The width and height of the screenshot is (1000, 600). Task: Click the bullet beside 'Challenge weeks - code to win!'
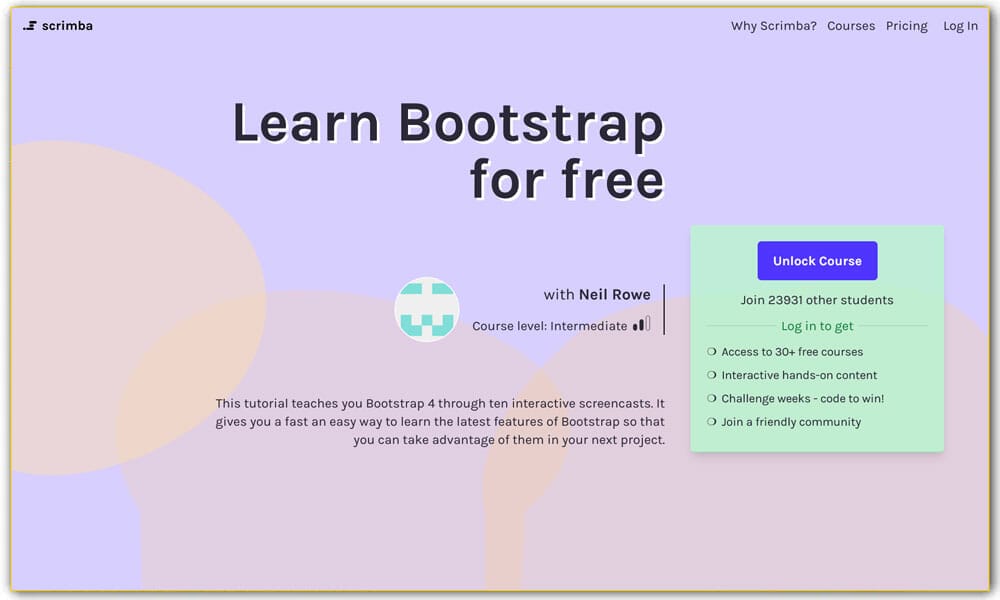[710, 398]
